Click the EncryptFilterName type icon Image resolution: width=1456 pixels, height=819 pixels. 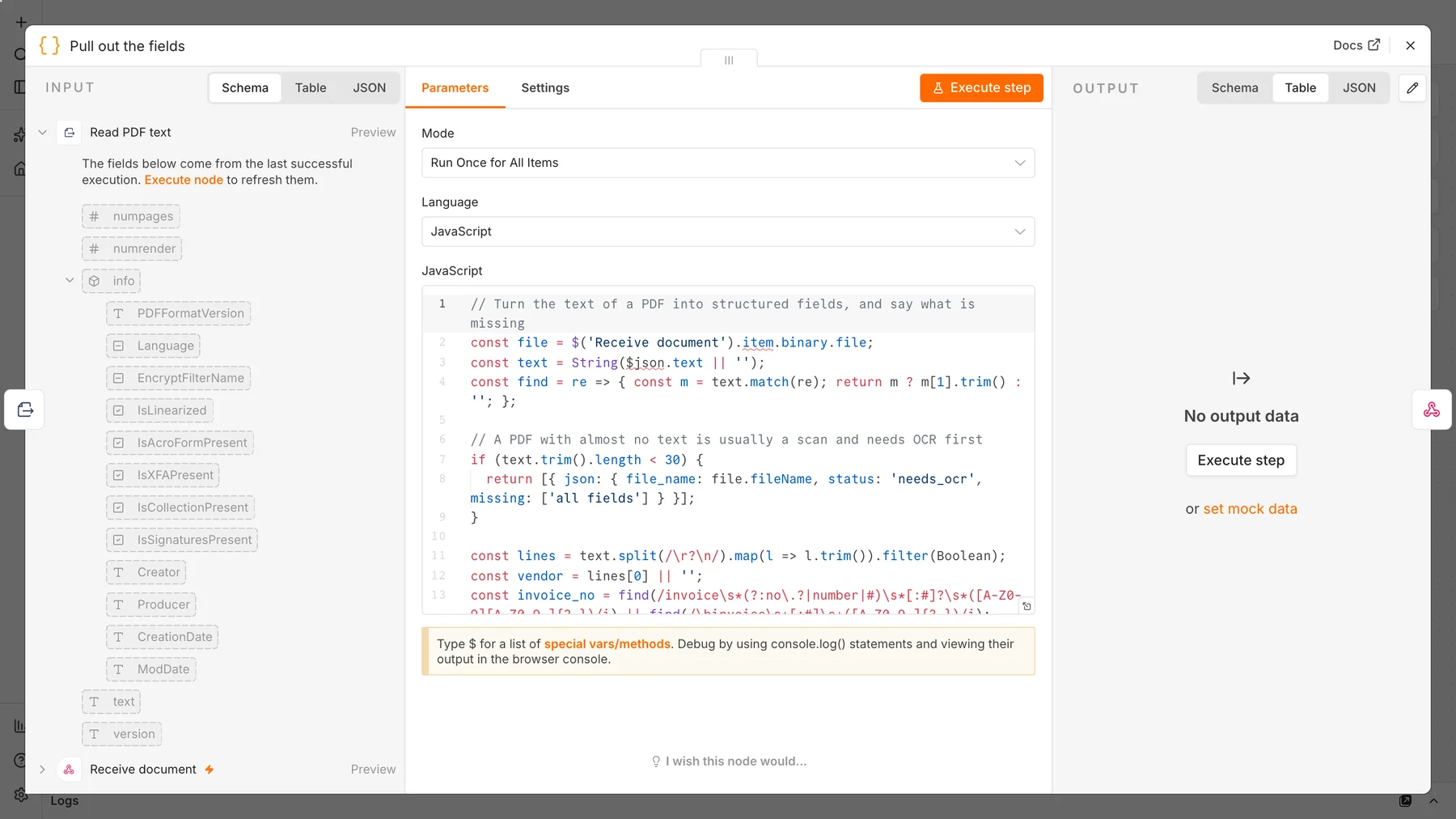pos(119,378)
